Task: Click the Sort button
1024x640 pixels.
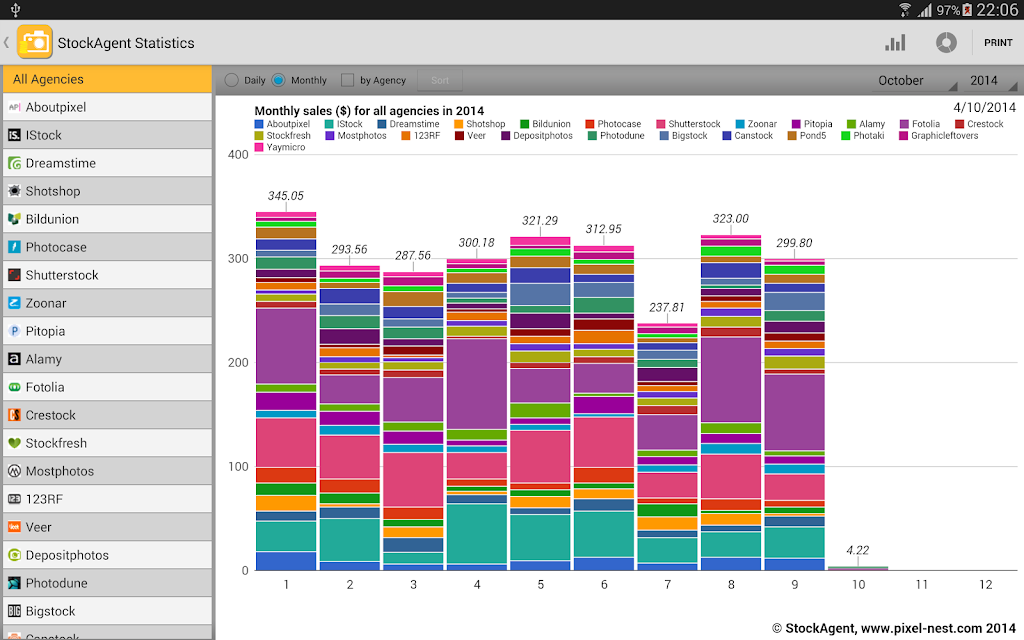Action: click(x=440, y=80)
